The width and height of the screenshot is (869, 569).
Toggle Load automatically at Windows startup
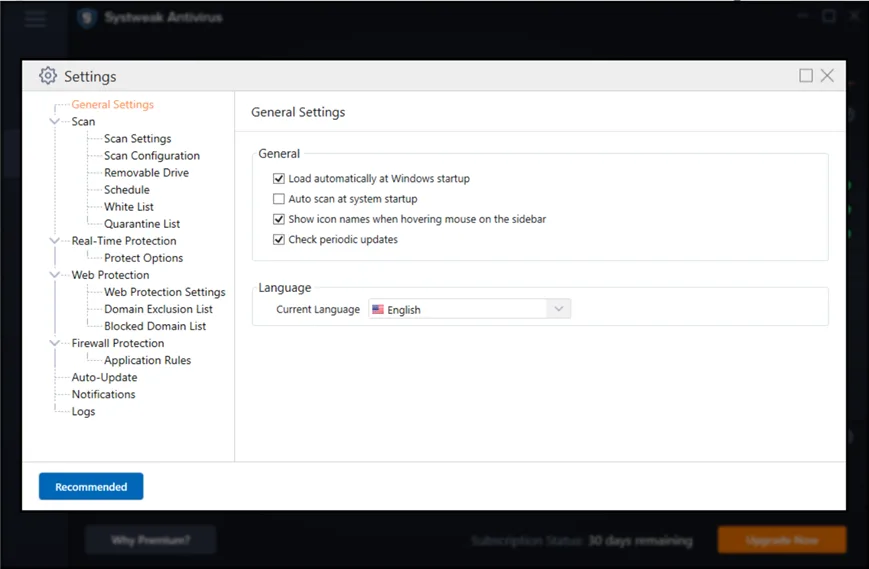click(x=279, y=178)
